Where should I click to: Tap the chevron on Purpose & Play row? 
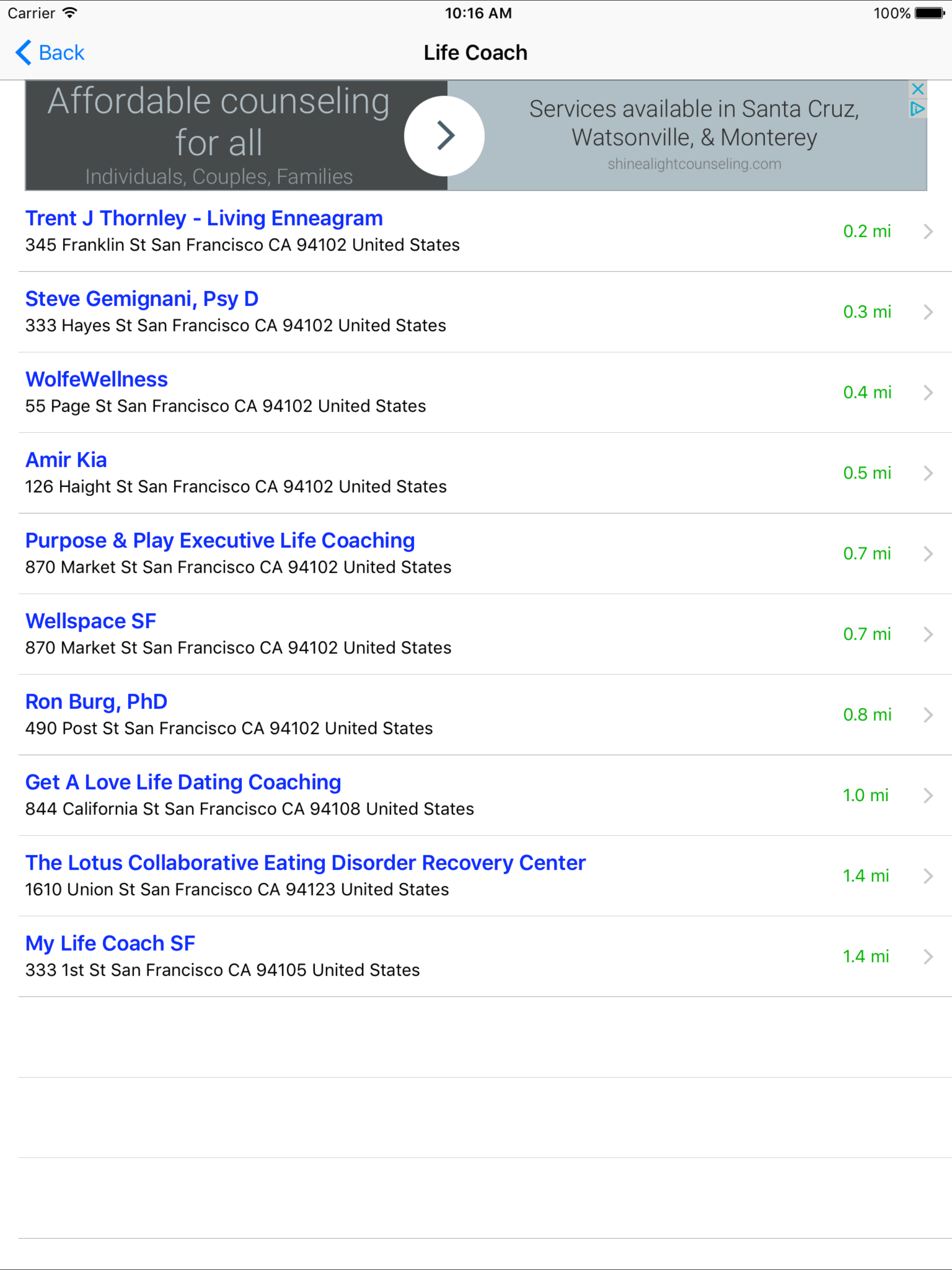[928, 554]
